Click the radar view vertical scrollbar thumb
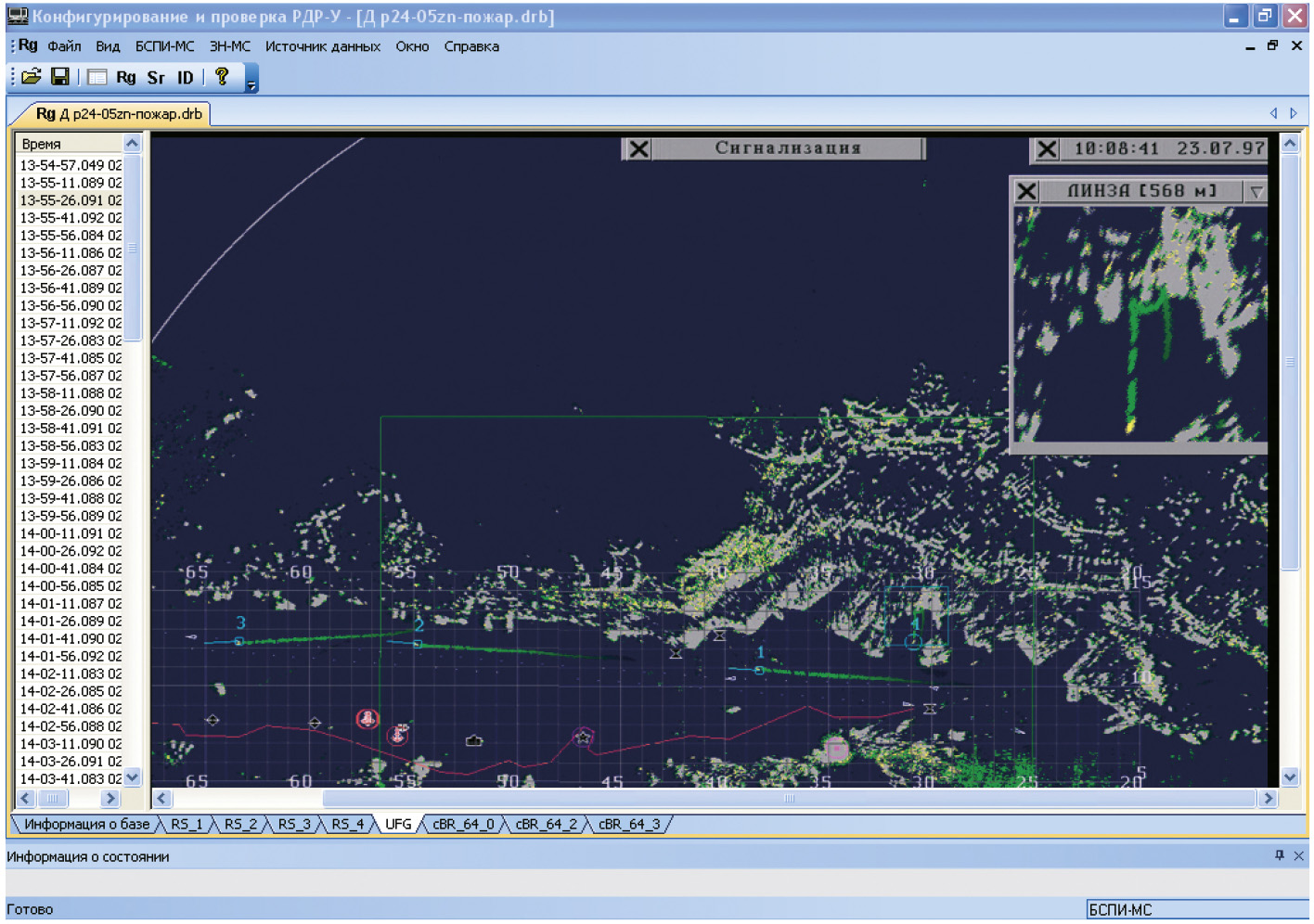The image size is (1314, 924). [1290, 362]
